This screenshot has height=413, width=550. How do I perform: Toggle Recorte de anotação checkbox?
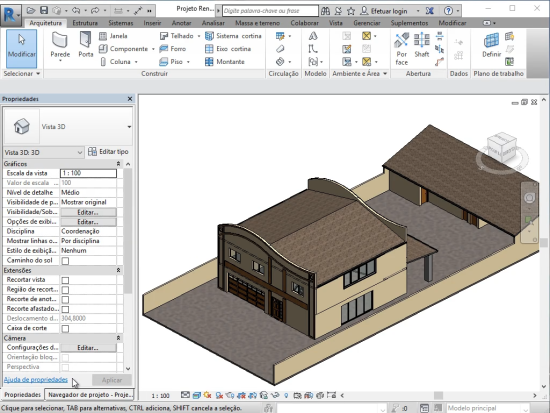pos(65,299)
